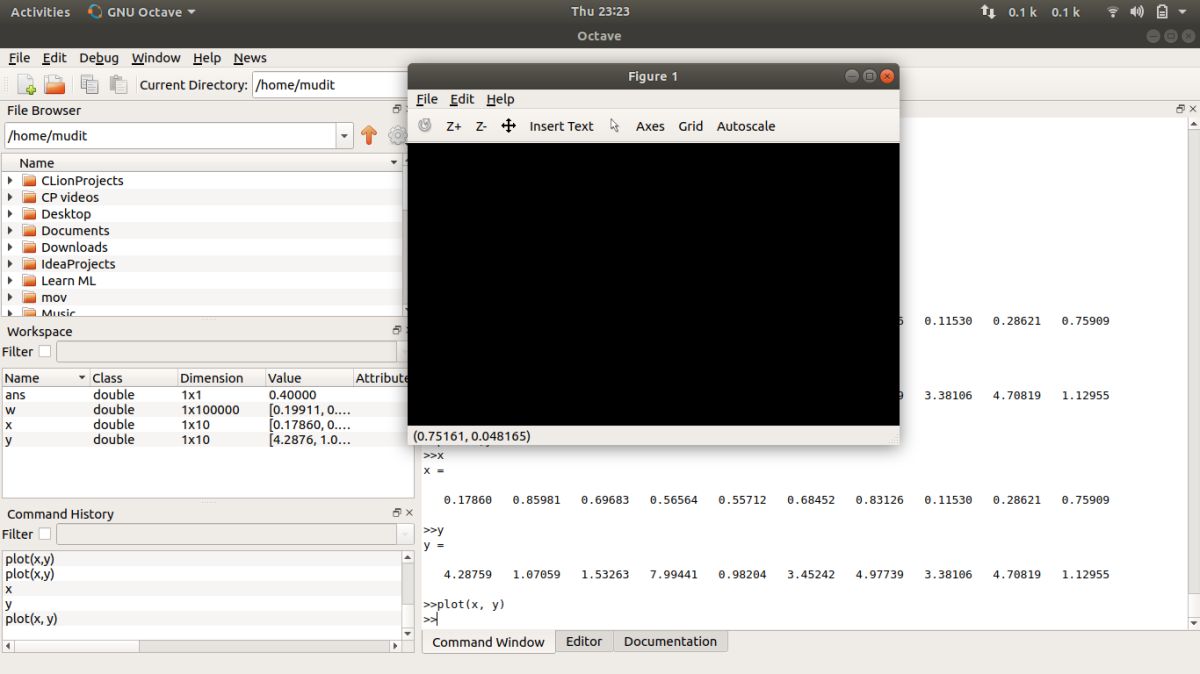This screenshot has height=674, width=1200.
Task: Undock the File Browser panel
Action: click(397, 110)
